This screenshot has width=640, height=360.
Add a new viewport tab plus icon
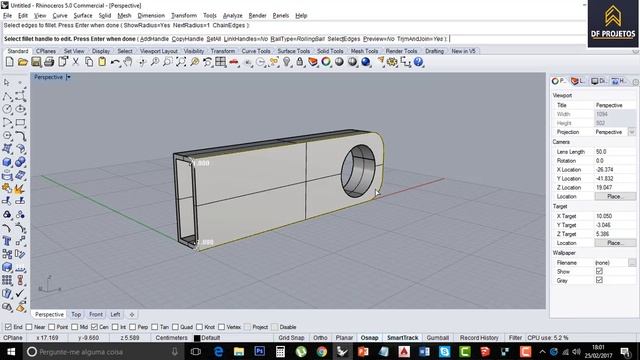[x=132, y=315]
